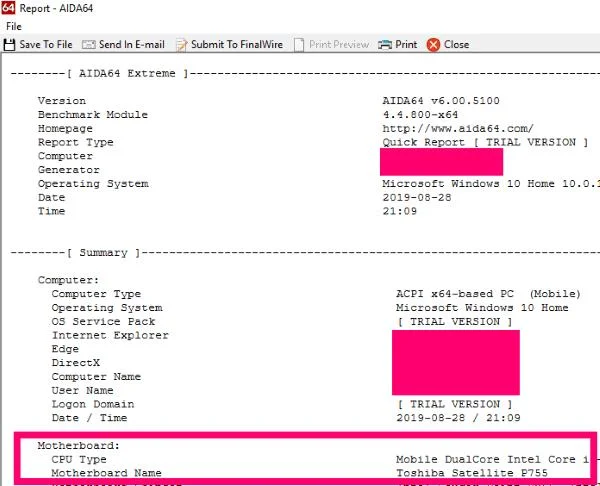The height and width of the screenshot is (486, 600).
Task: Click the Print label
Action: [406, 44]
